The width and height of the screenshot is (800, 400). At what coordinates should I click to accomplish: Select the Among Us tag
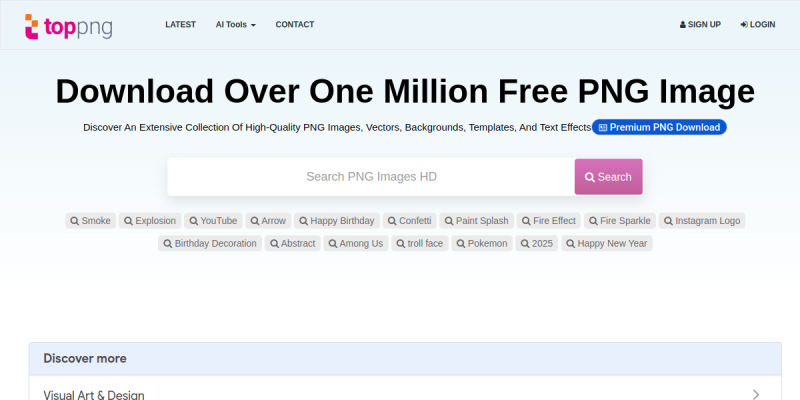pyautogui.click(x=356, y=243)
